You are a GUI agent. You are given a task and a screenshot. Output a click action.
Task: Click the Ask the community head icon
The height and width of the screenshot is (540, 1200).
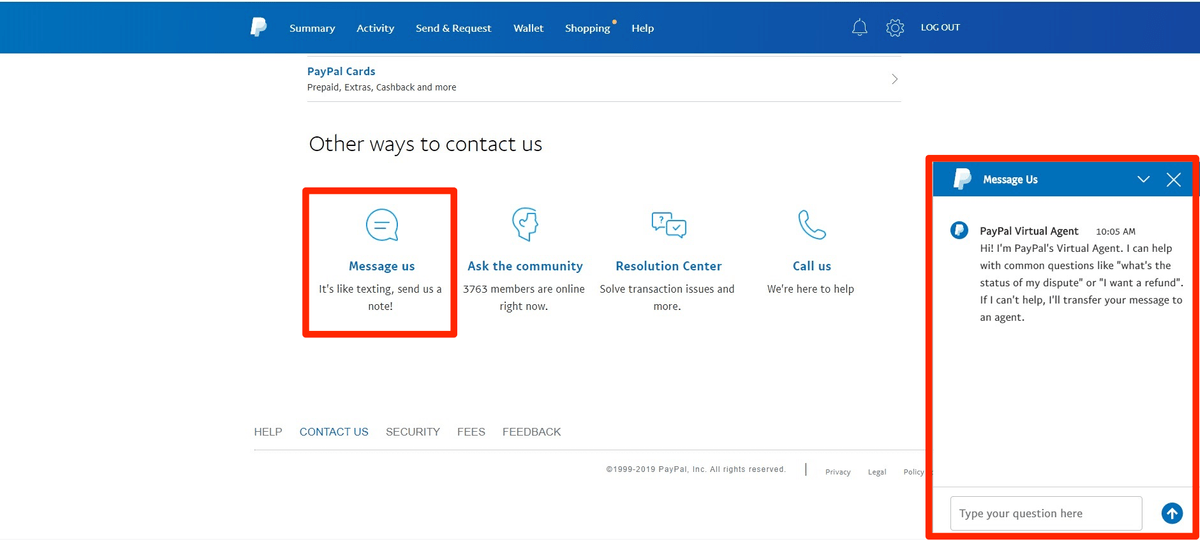(x=525, y=225)
